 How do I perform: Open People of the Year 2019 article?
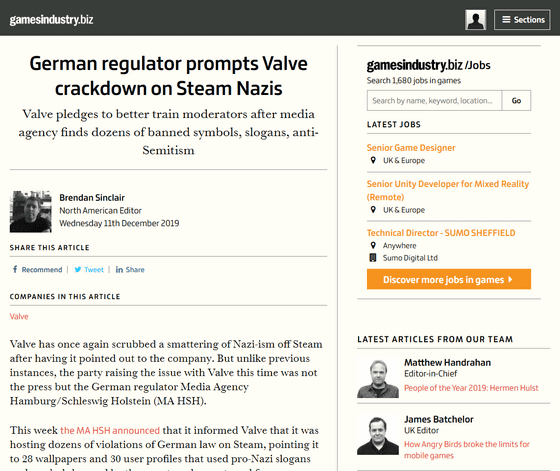pyautogui.click(x=471, y=388)
